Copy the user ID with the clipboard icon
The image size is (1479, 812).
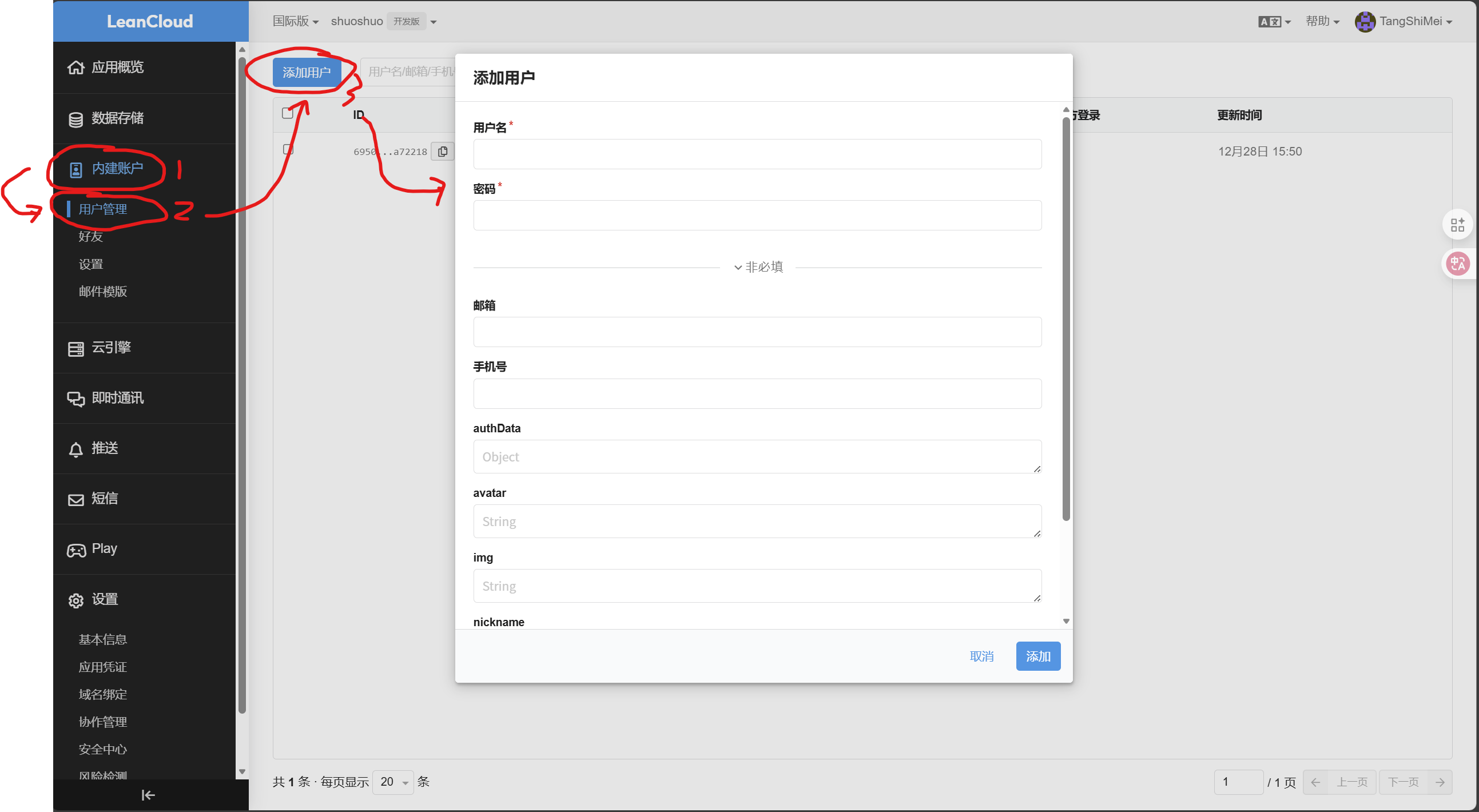(443, 152)
